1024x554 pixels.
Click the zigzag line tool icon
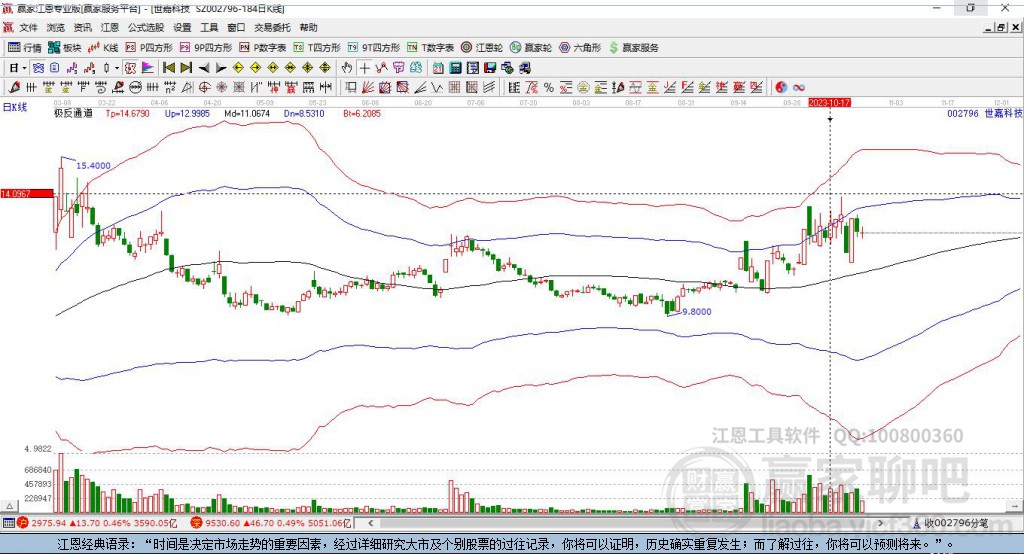(x=436, y=87)
